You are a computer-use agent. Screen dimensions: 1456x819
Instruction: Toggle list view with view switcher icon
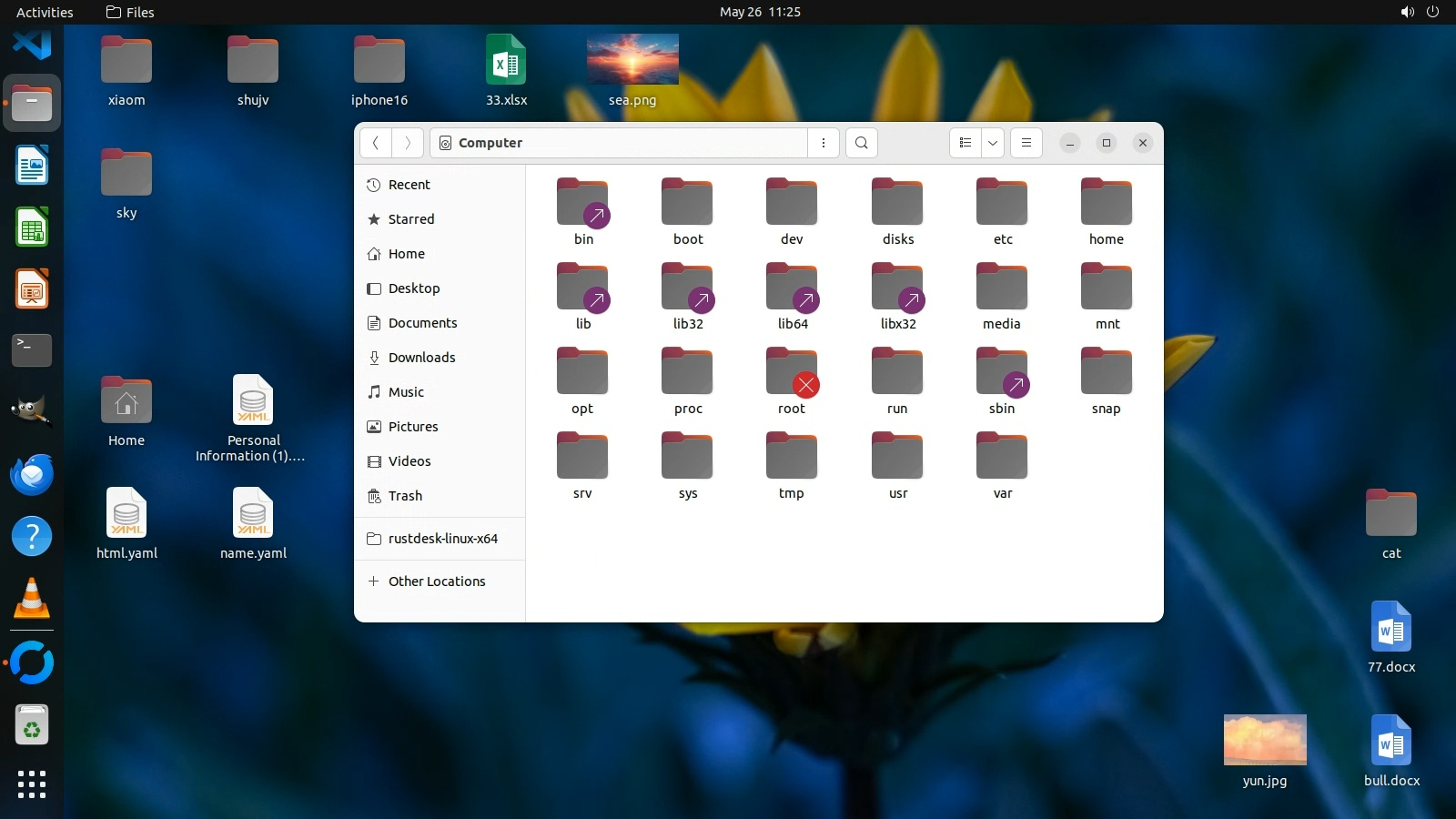(966, 143)
